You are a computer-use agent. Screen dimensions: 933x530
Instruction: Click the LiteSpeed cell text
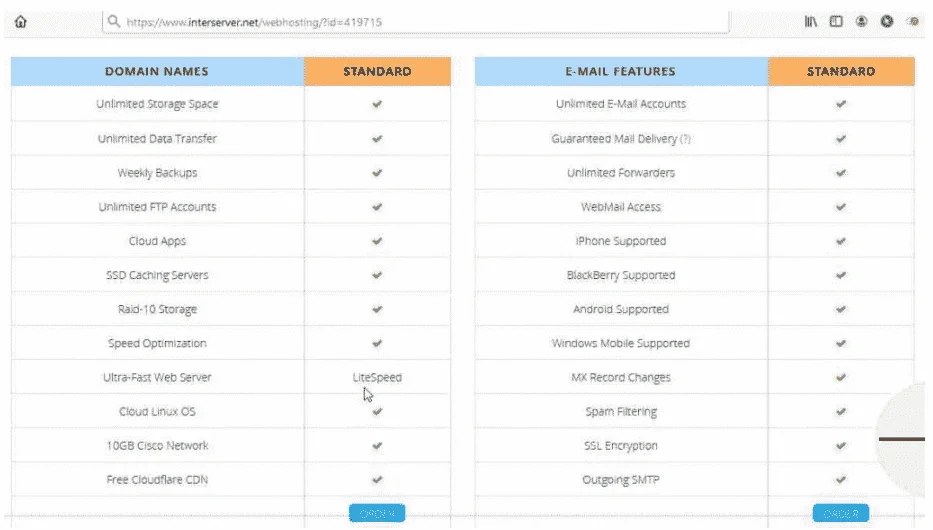[377, 377]
